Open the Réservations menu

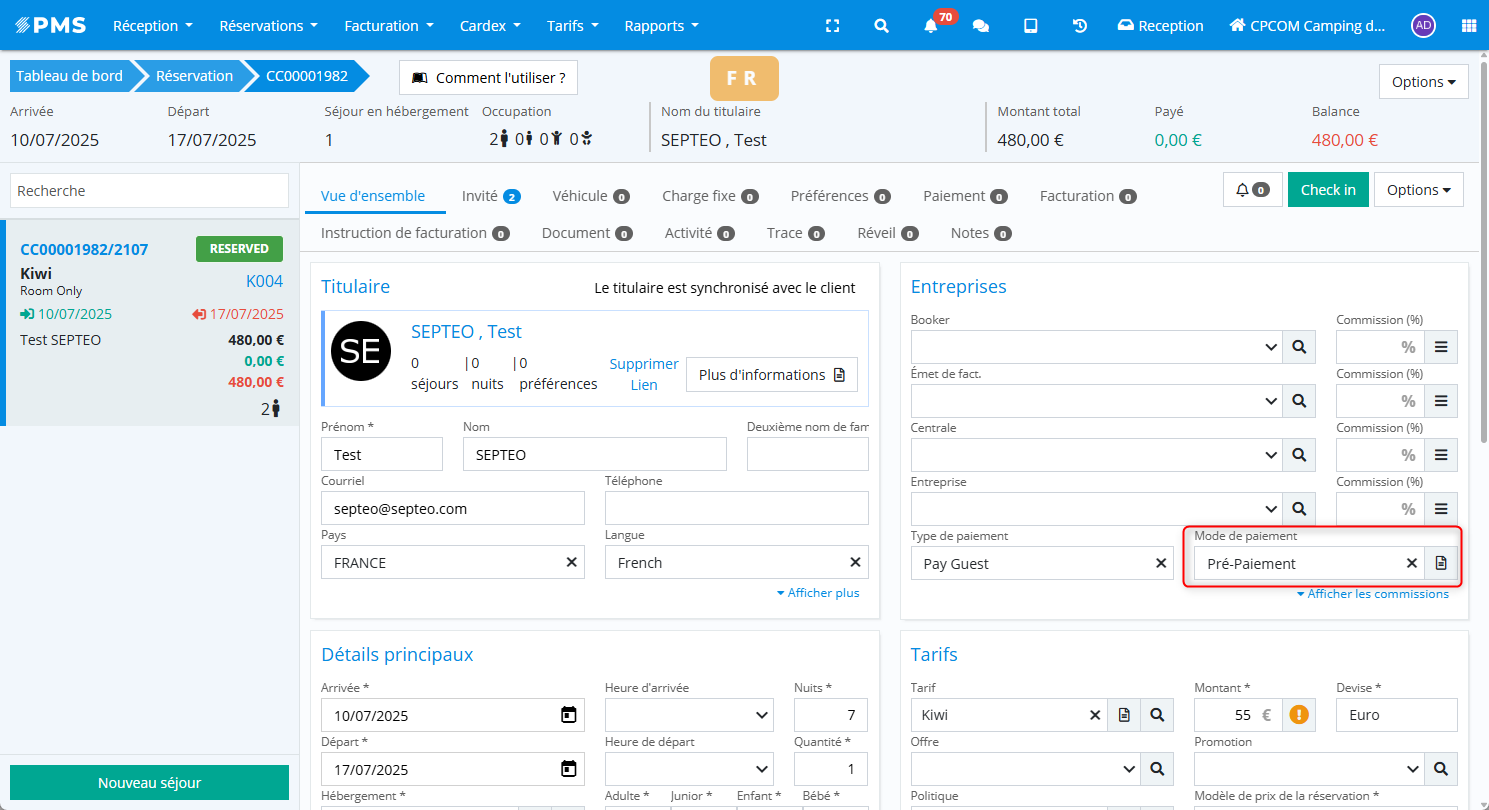(268, 26)
